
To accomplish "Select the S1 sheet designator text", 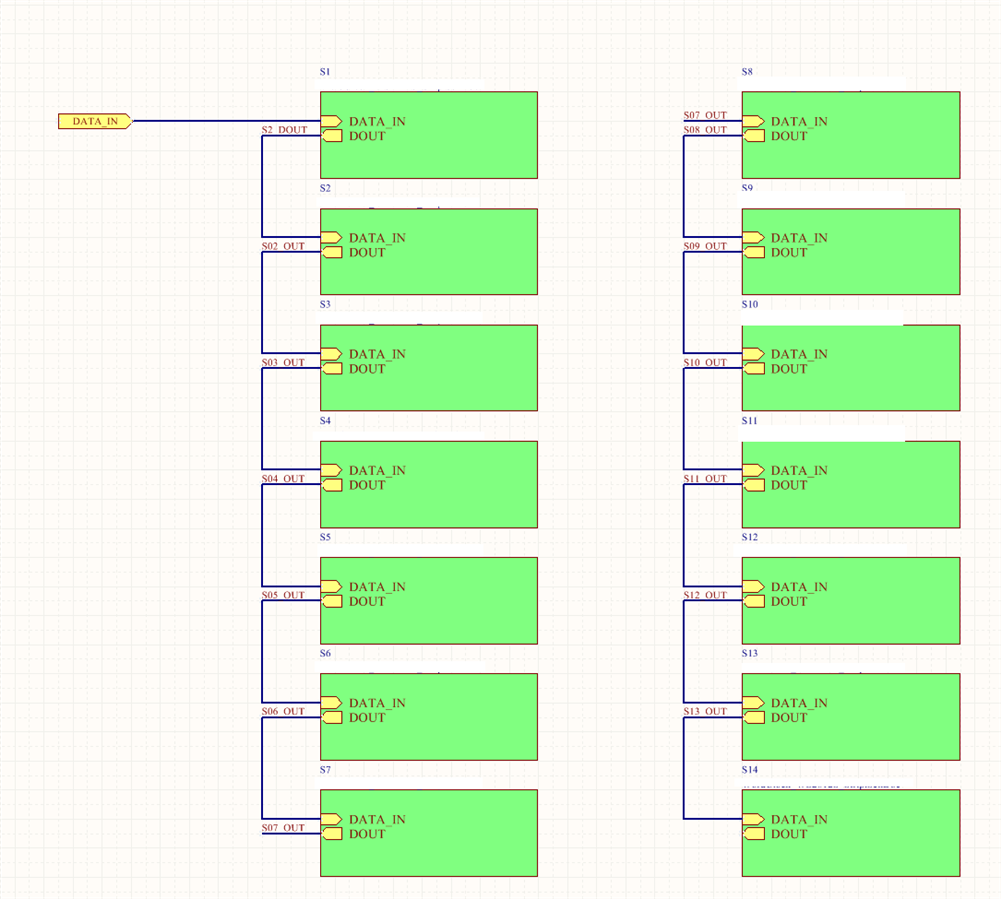I will (x=326, y=72).
